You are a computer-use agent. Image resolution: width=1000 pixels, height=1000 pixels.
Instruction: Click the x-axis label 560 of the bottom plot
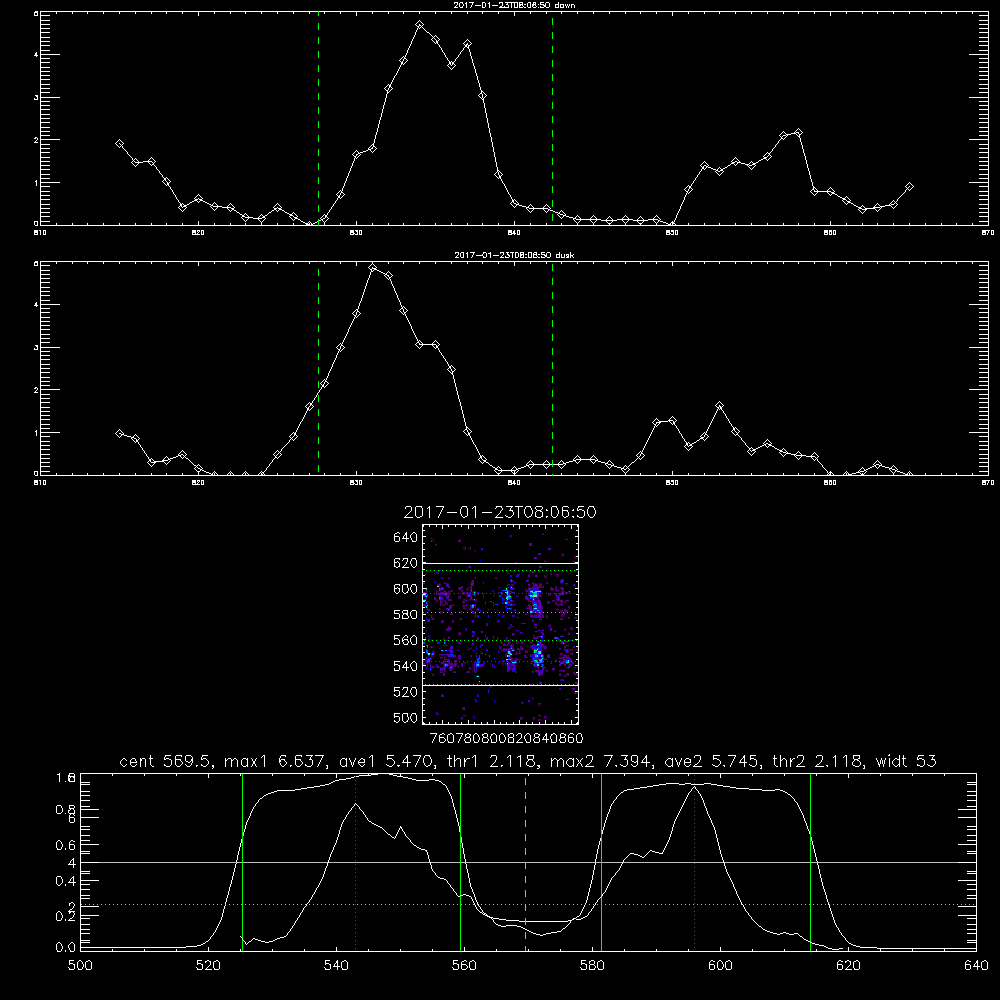(x=464, y=966)
